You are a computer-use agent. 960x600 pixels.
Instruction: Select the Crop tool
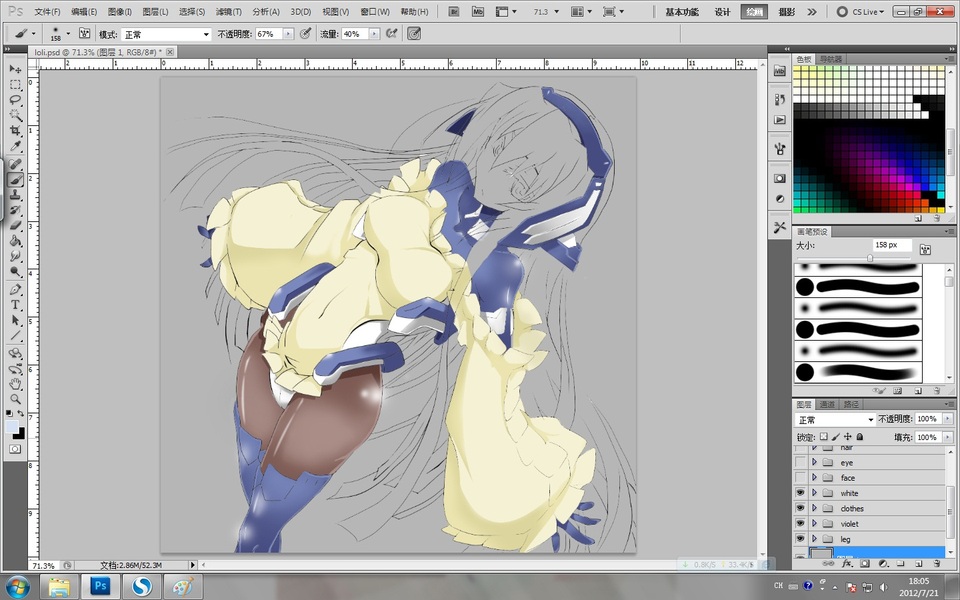[15, 131]
